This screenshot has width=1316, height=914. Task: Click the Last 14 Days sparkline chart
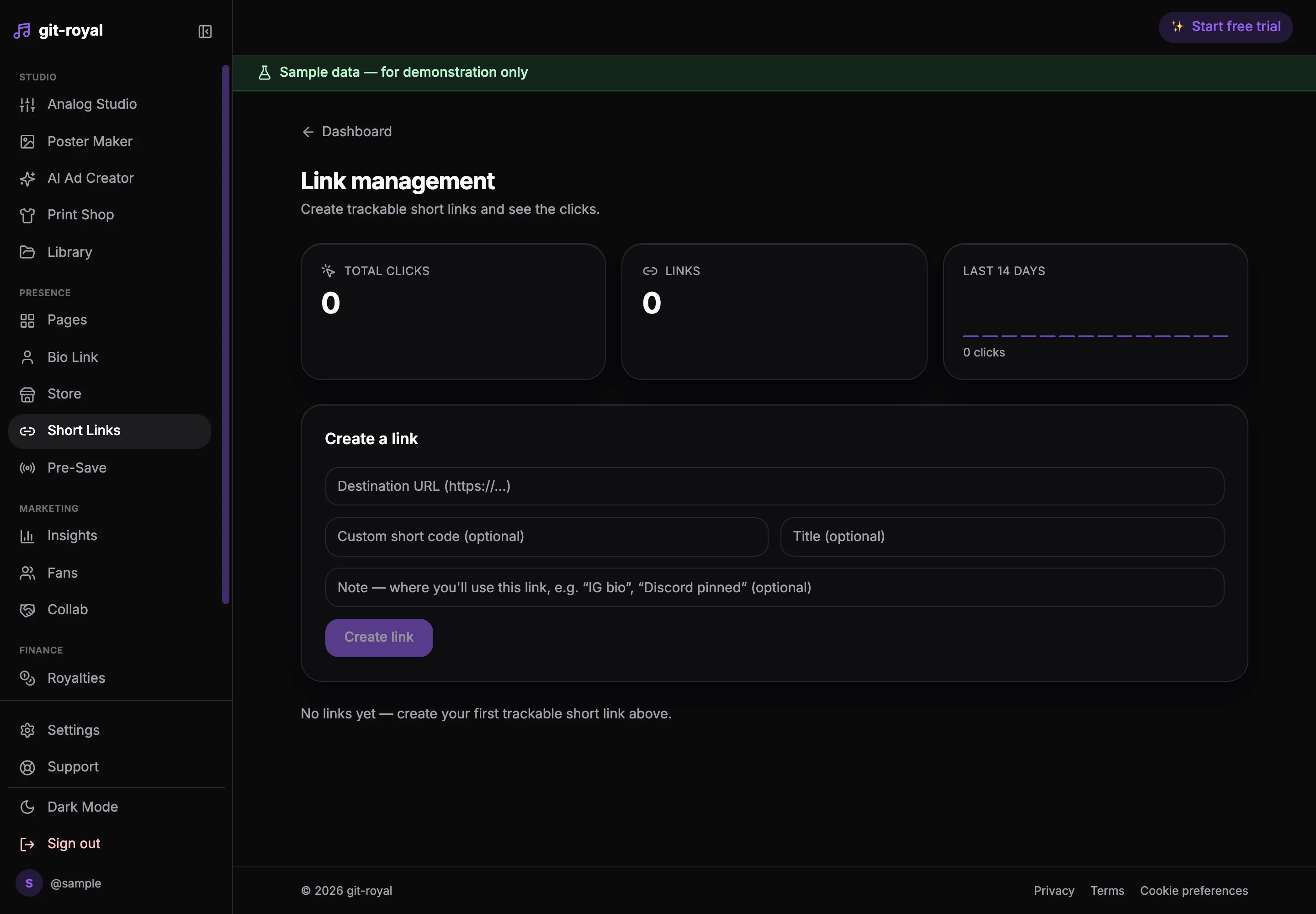[1095, 335]
